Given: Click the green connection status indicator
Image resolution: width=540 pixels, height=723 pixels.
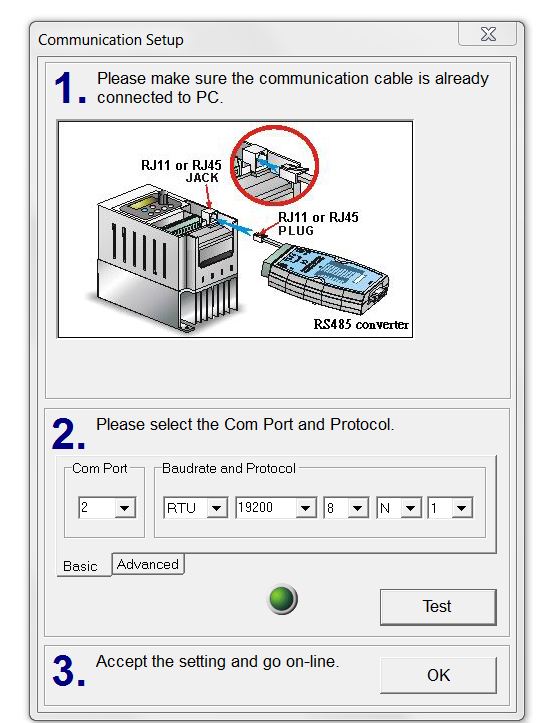Looking at the screenshot, I should [282, 599].
